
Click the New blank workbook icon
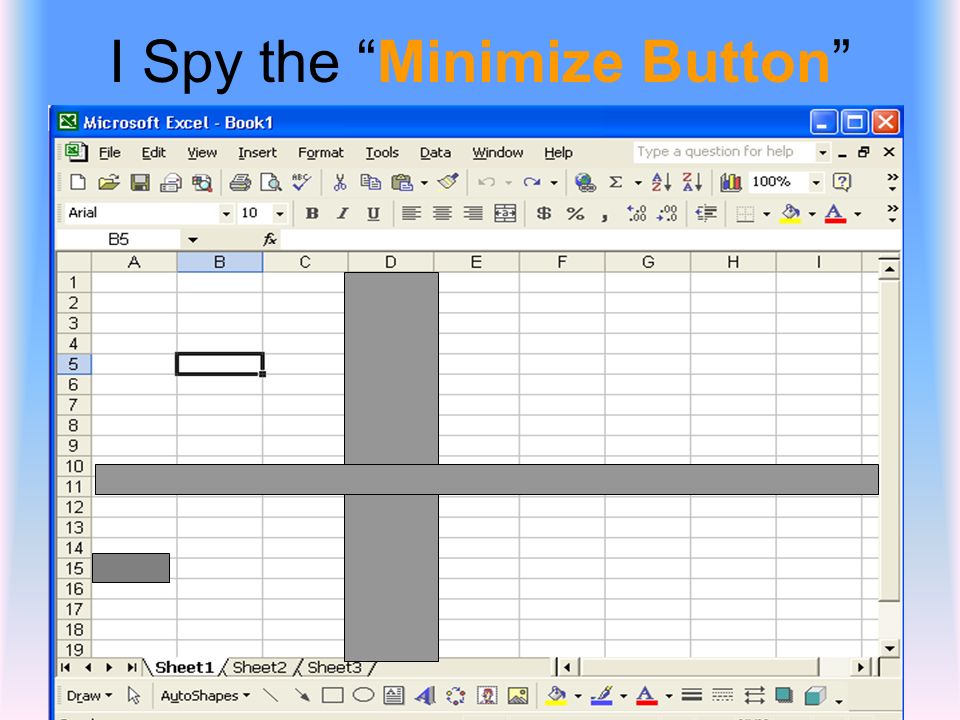[x=78, y=182]
